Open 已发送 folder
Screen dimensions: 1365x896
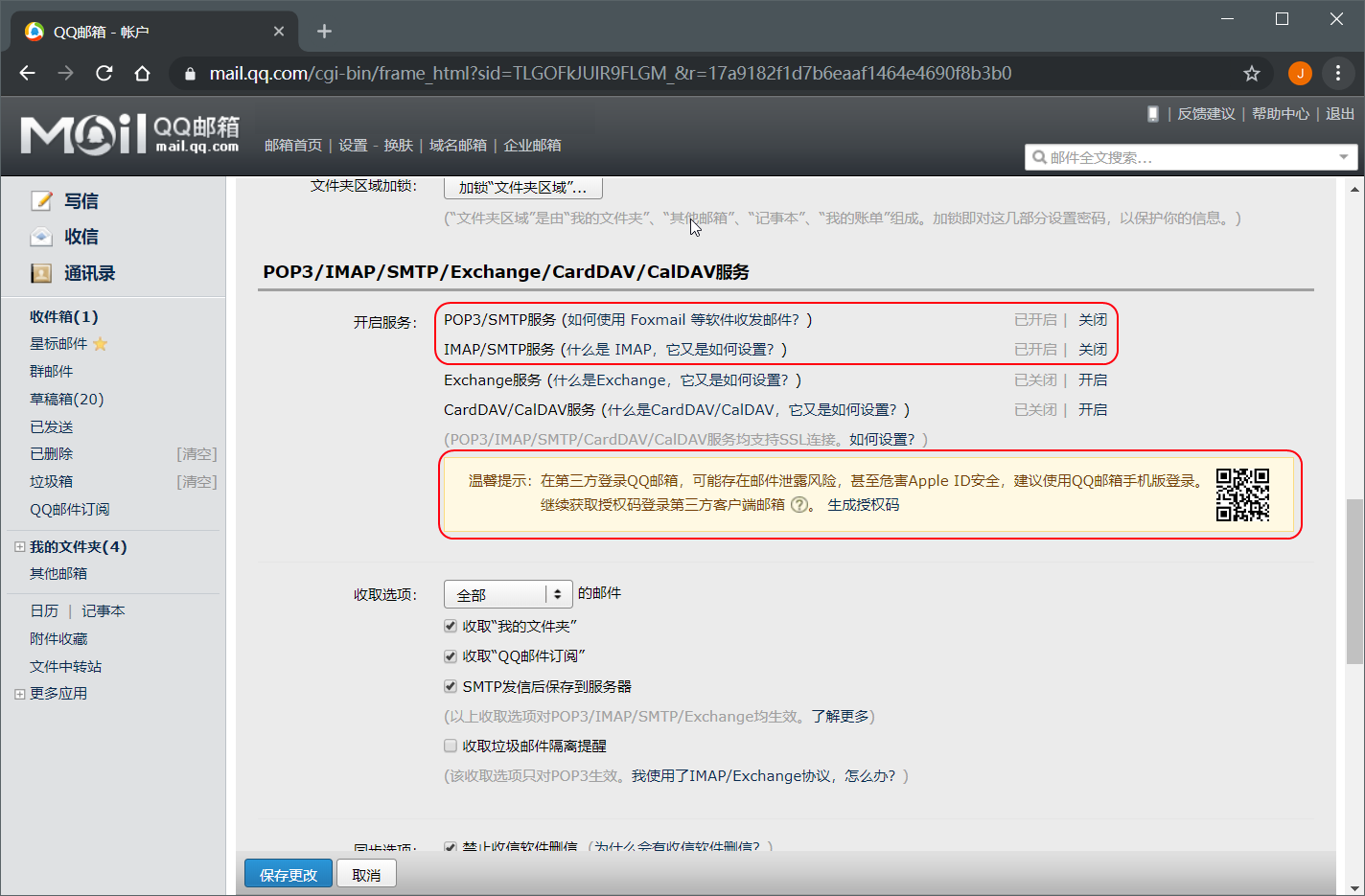pos(52,427)
